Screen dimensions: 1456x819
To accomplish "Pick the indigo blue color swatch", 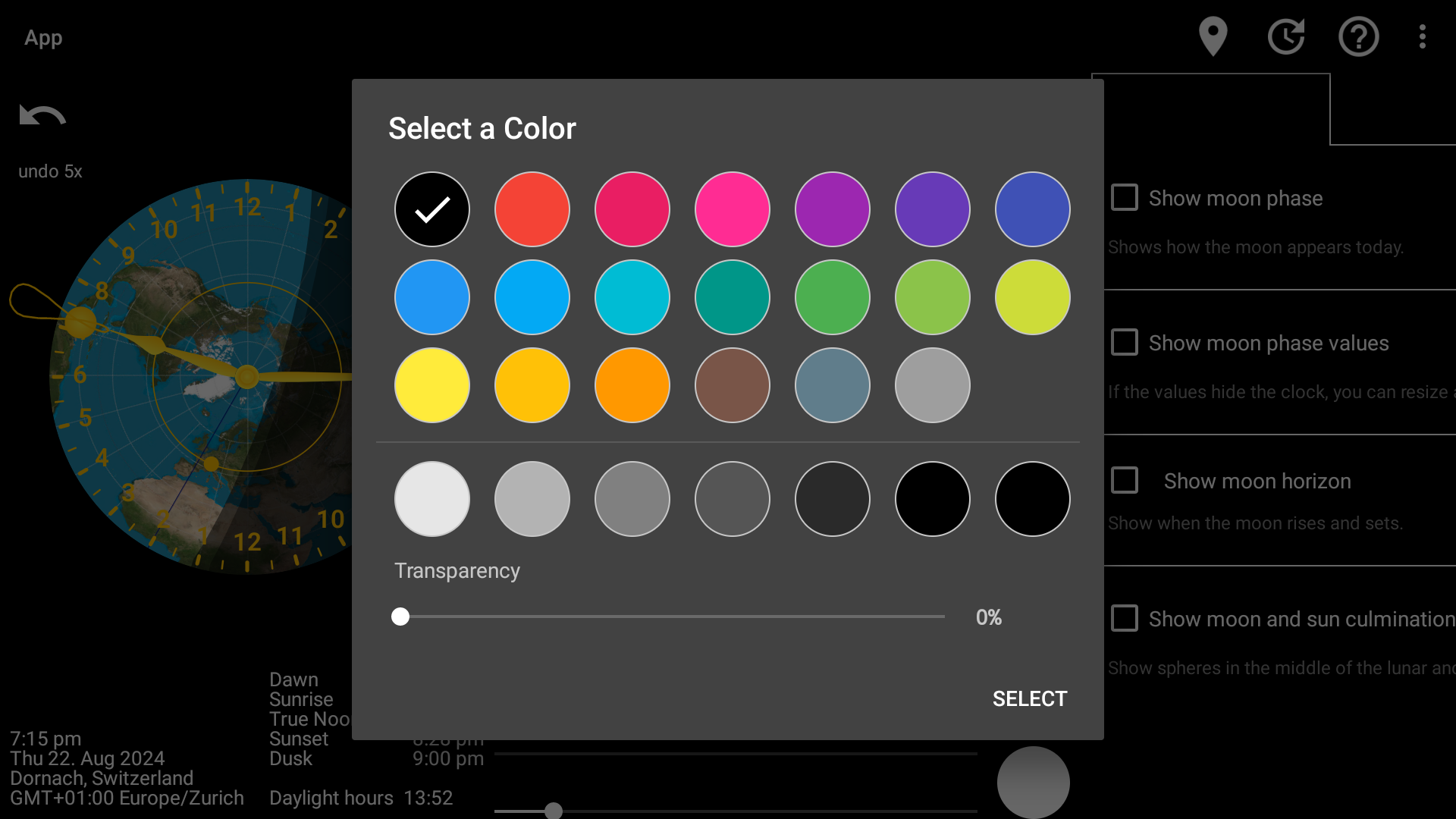I will coord(1033,209).
